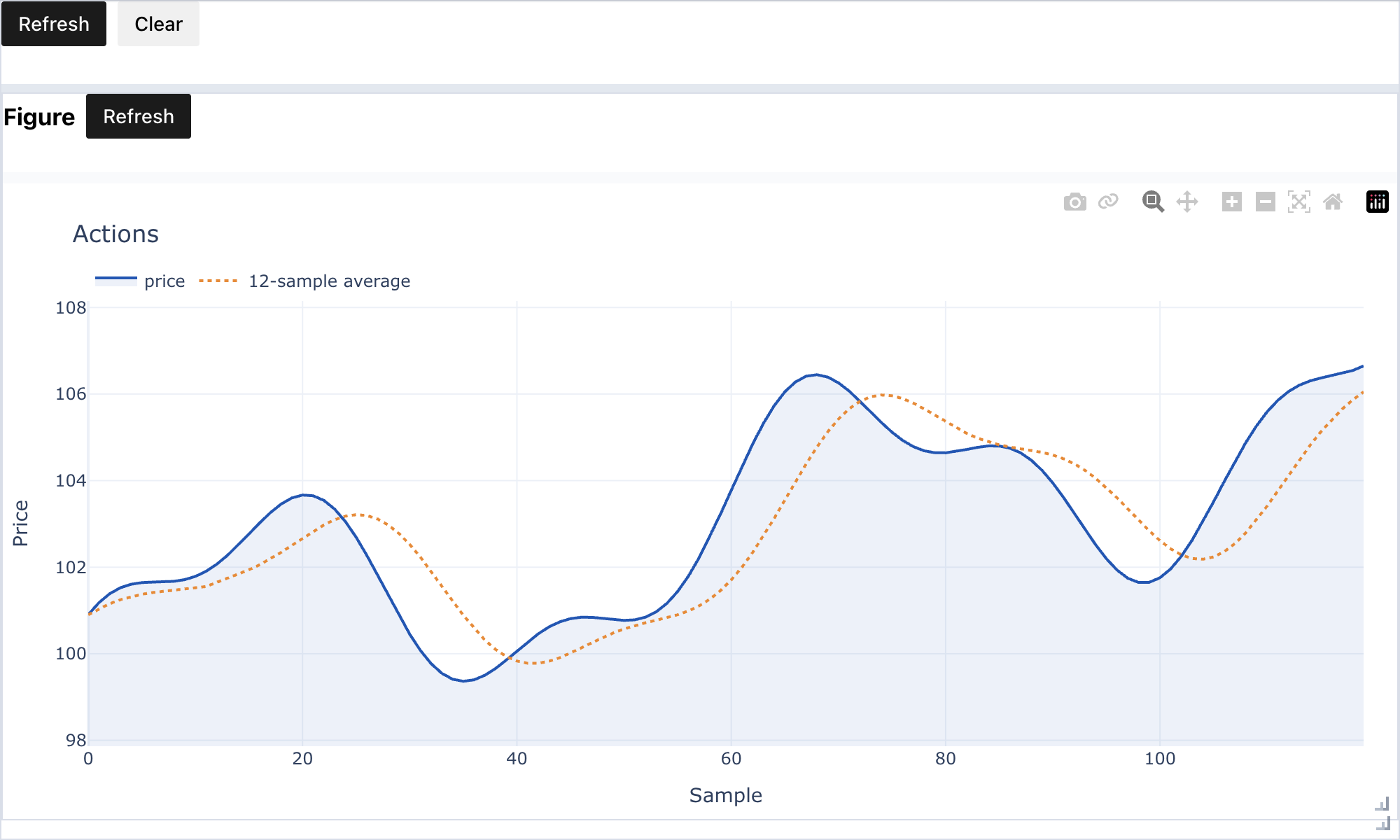Click the x-axis tick label 60
Viewport: 1400px width, 840px height.
[x=731, y=759]
